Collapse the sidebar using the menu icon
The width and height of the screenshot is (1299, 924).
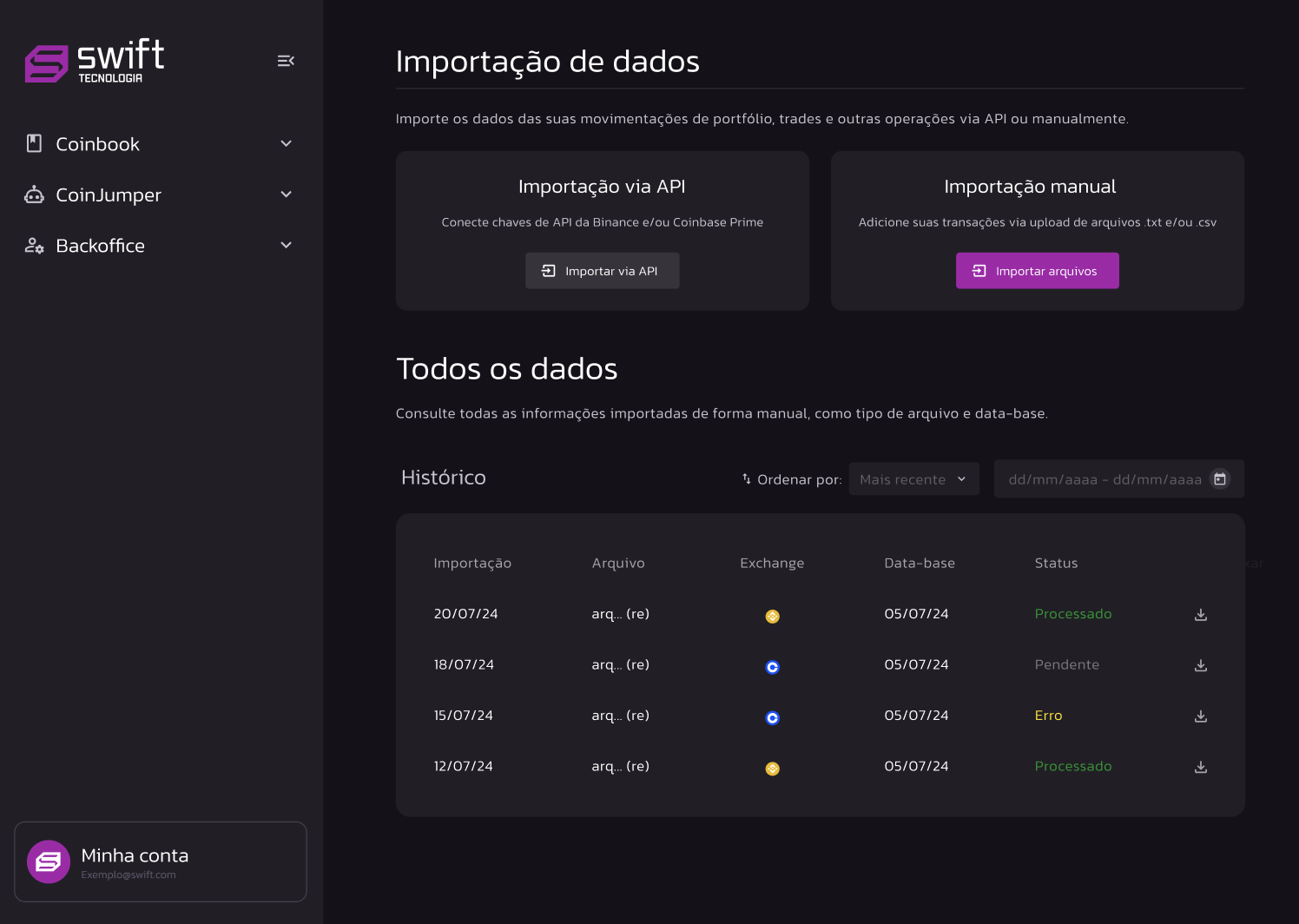[x=286, y=60]
